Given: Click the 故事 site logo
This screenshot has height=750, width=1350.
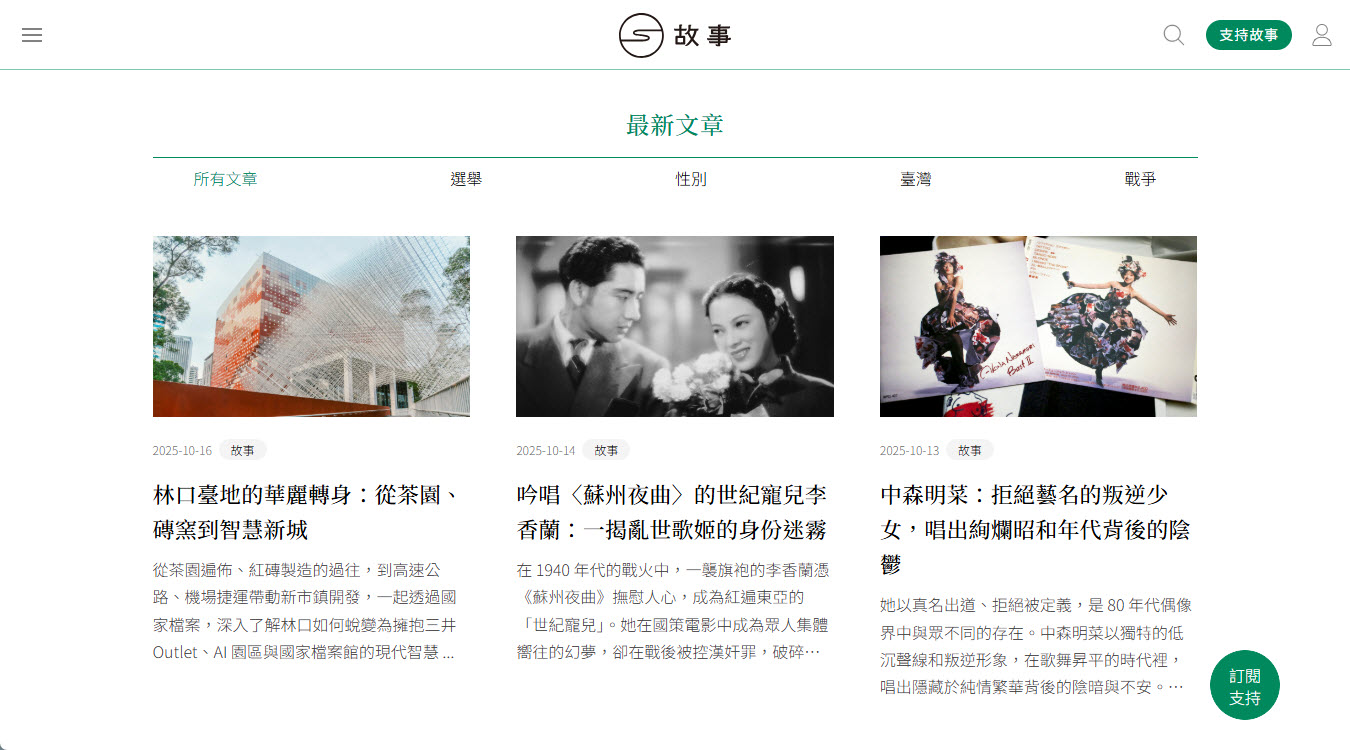Looking at the screenshot, I should click(675, 36).
